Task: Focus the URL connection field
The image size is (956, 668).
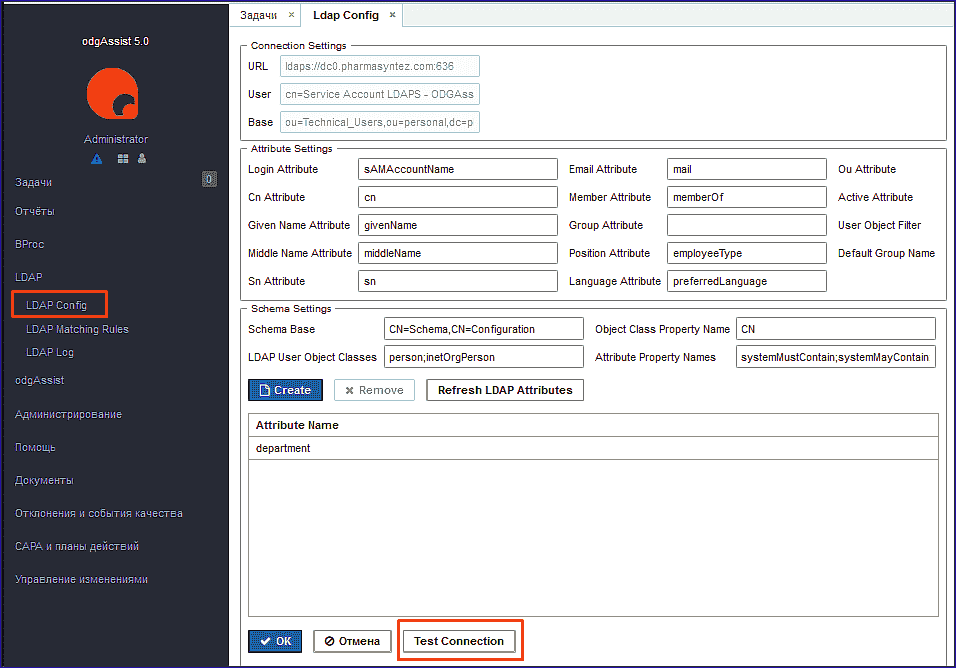Action: (x=380, y=66)
